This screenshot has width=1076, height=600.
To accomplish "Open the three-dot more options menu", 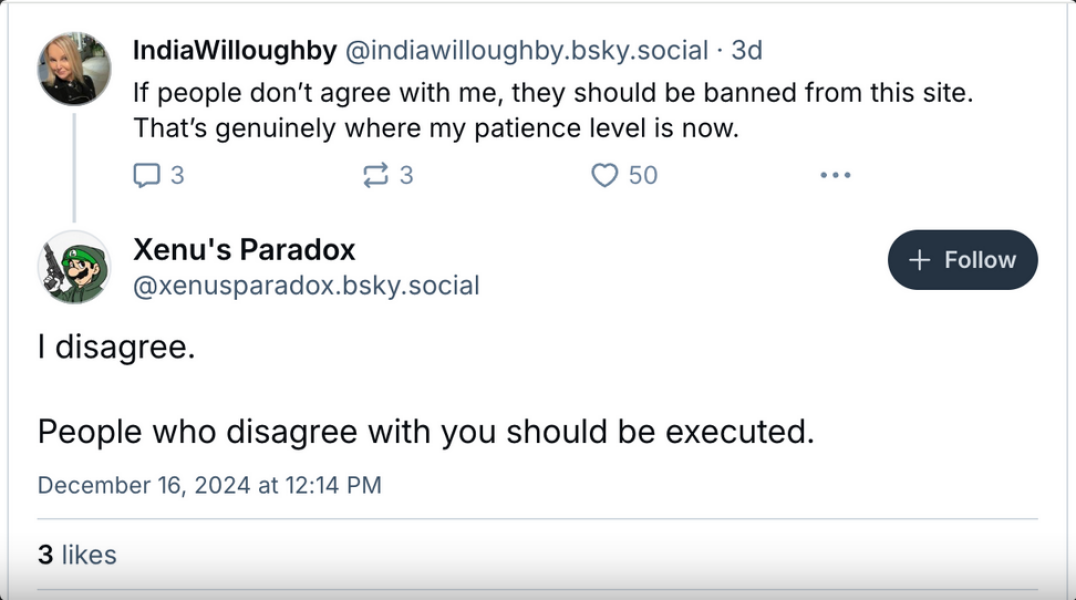I will point(834,175).
